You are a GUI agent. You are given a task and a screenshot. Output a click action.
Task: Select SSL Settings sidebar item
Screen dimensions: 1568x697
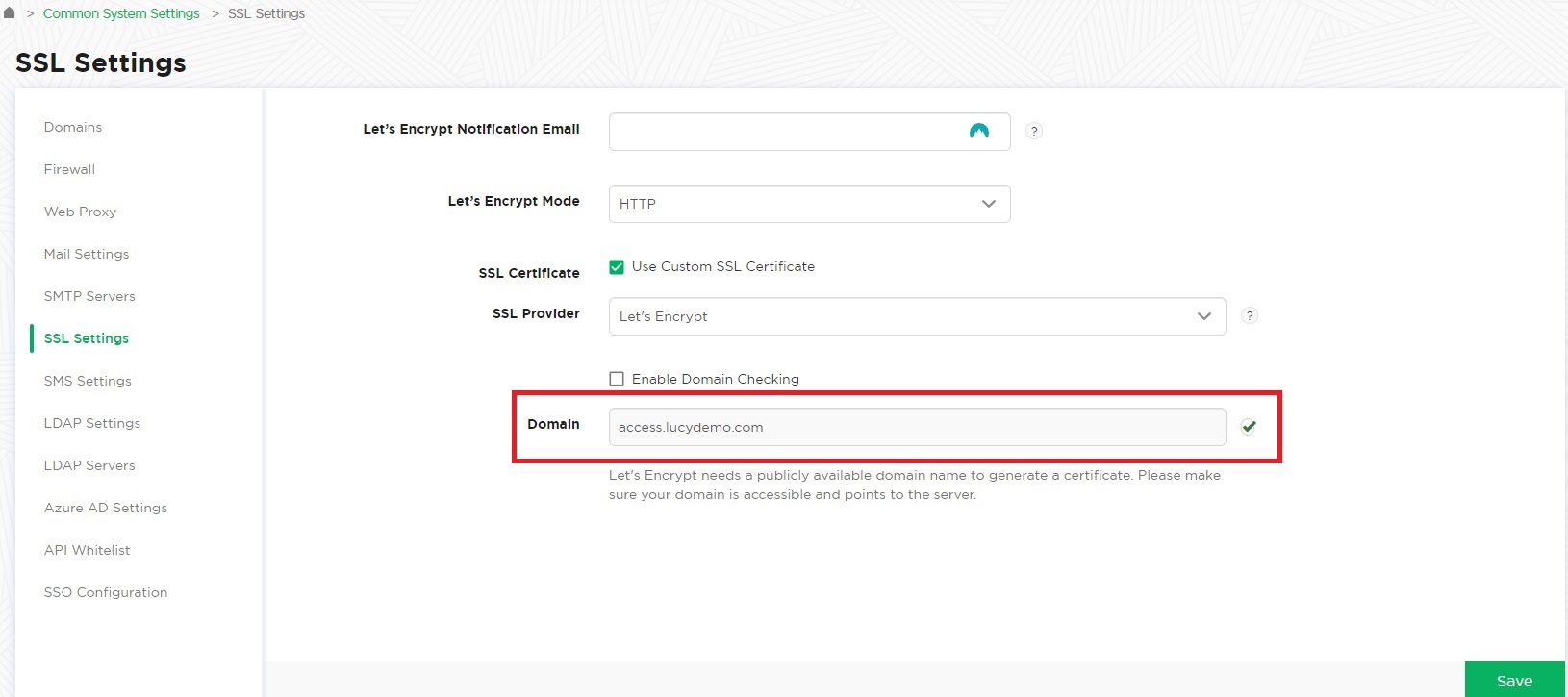coord(87,338)
